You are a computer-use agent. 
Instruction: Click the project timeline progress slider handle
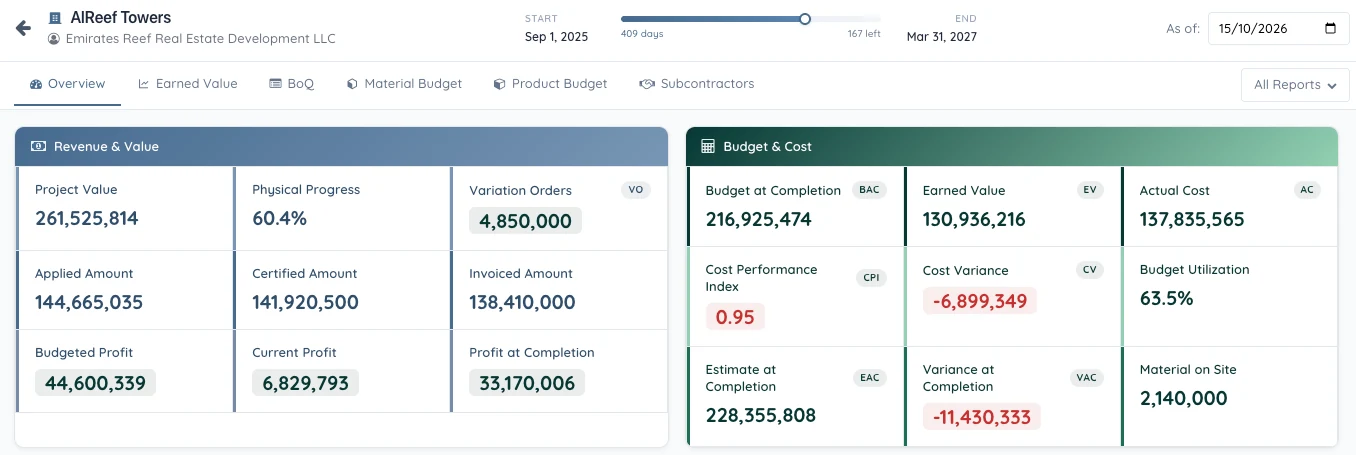(805, 18)
